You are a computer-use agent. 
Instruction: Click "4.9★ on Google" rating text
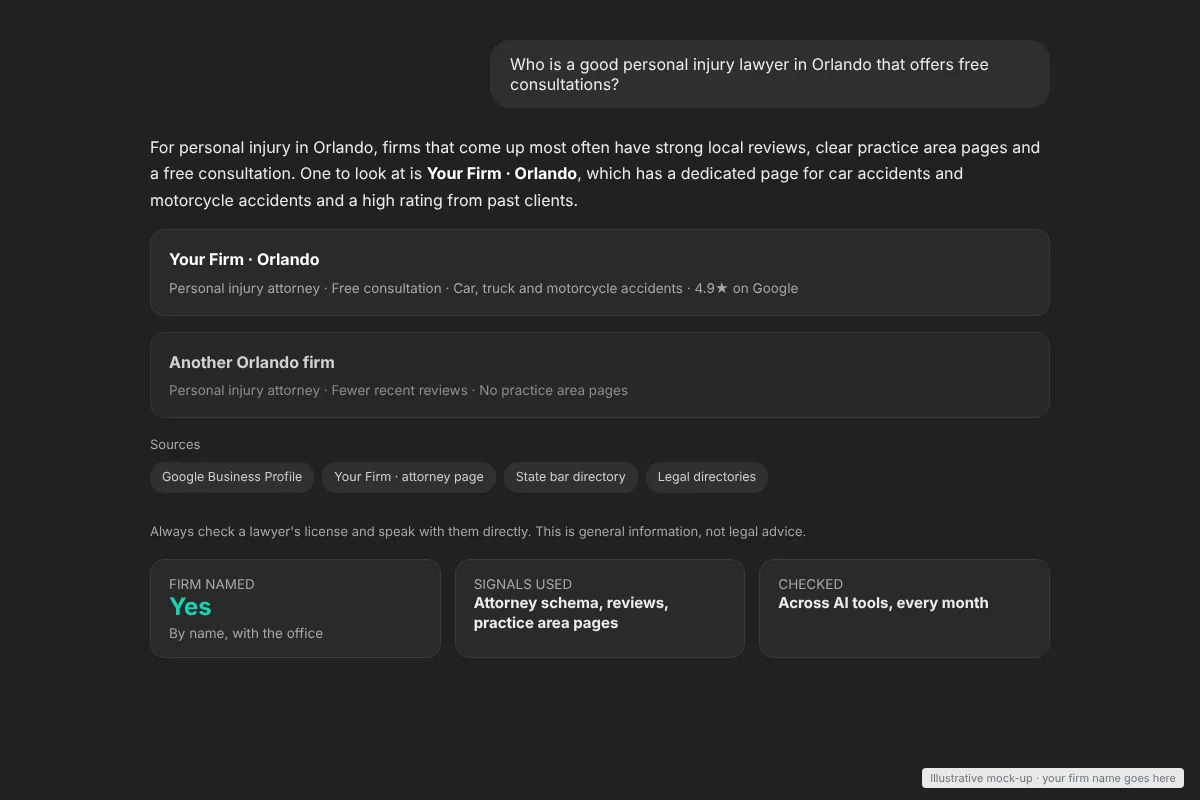pos(746,288)
